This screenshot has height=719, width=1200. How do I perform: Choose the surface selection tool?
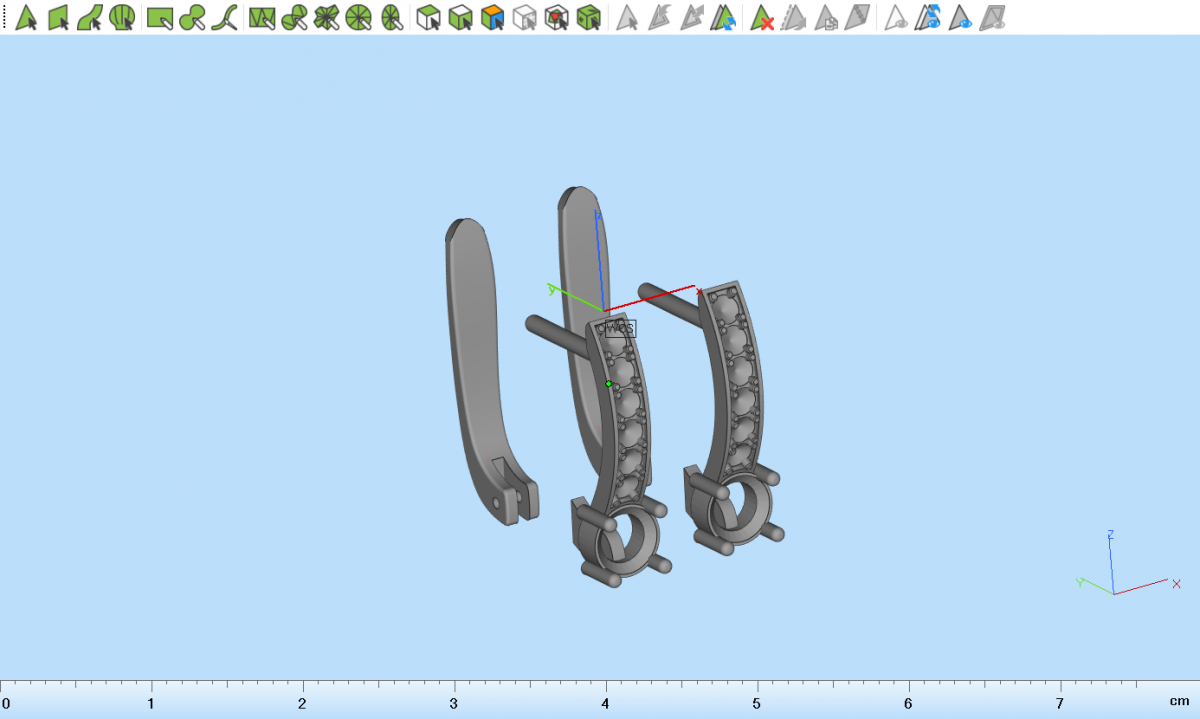pyautogui.click(x=58, y=17)
